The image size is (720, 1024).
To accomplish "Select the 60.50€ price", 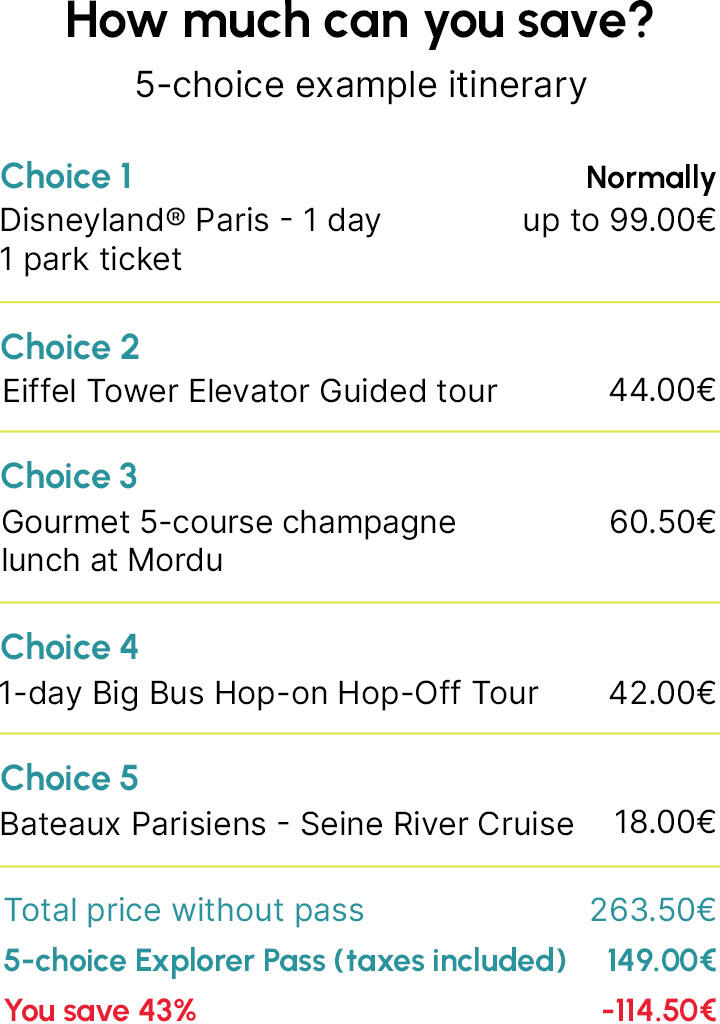I will point(663,522).
